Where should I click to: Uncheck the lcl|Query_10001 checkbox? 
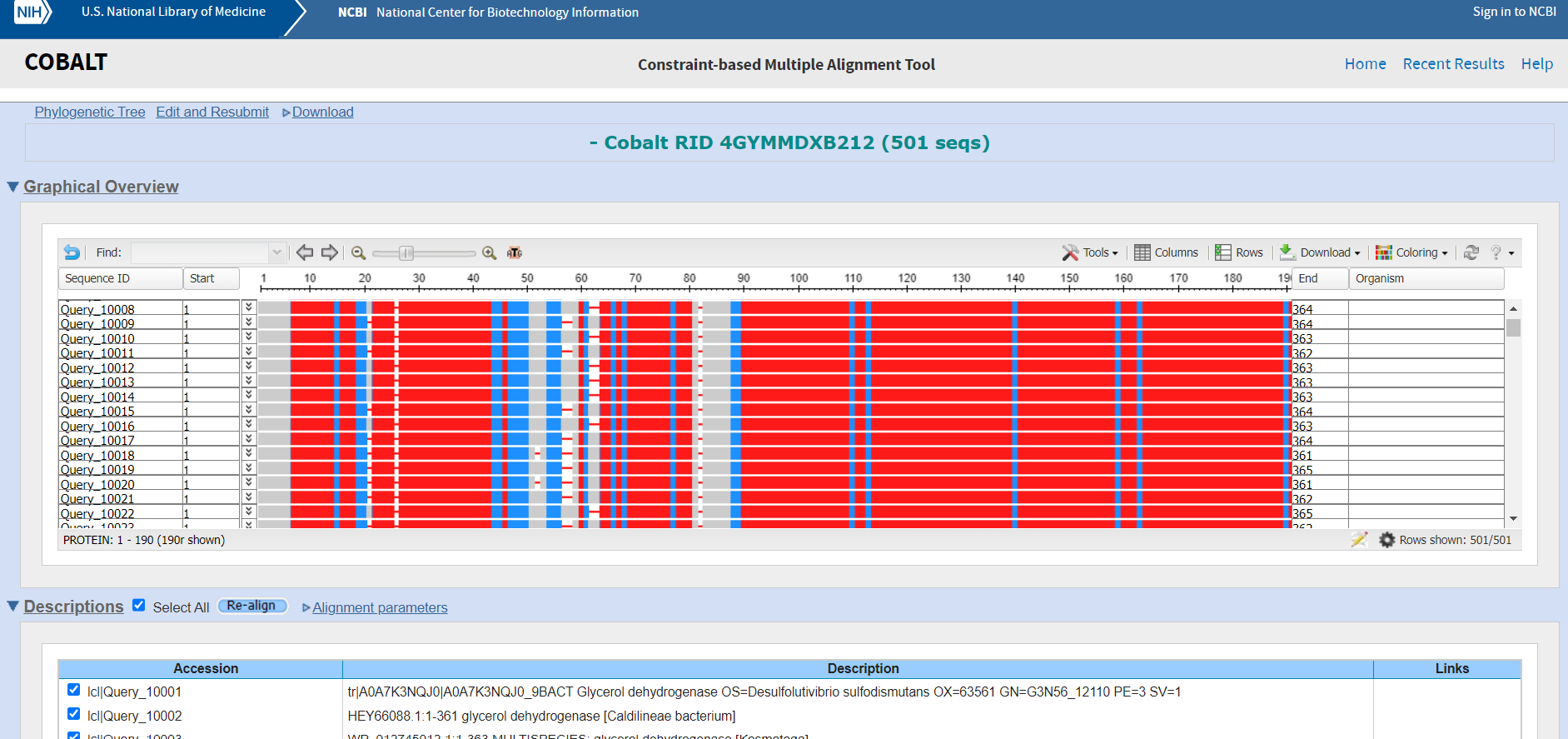[x=73, y=690]
